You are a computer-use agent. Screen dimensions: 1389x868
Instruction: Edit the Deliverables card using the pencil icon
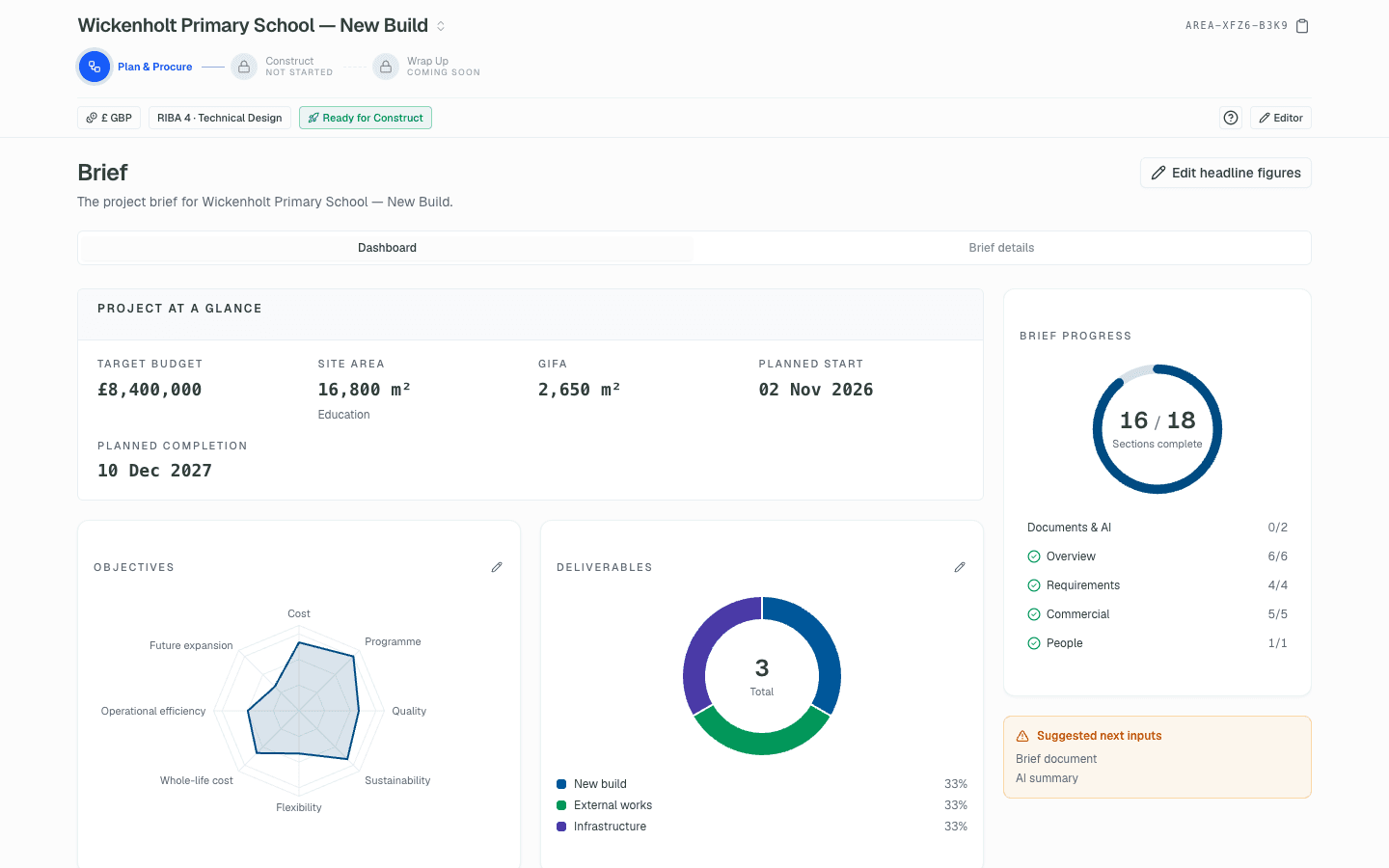[x=960, y=567]
